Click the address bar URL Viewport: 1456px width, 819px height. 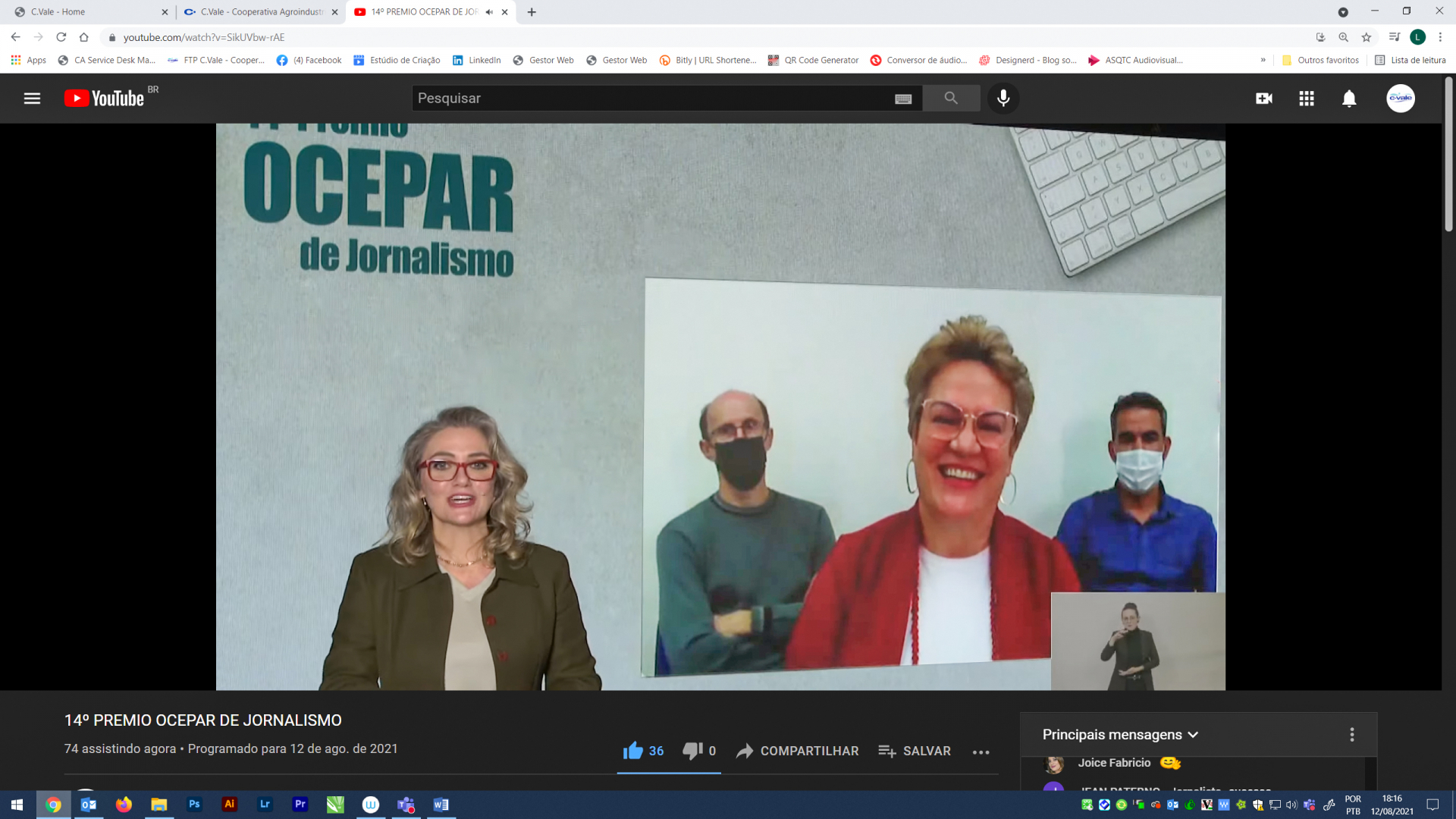tap(204, 37)
